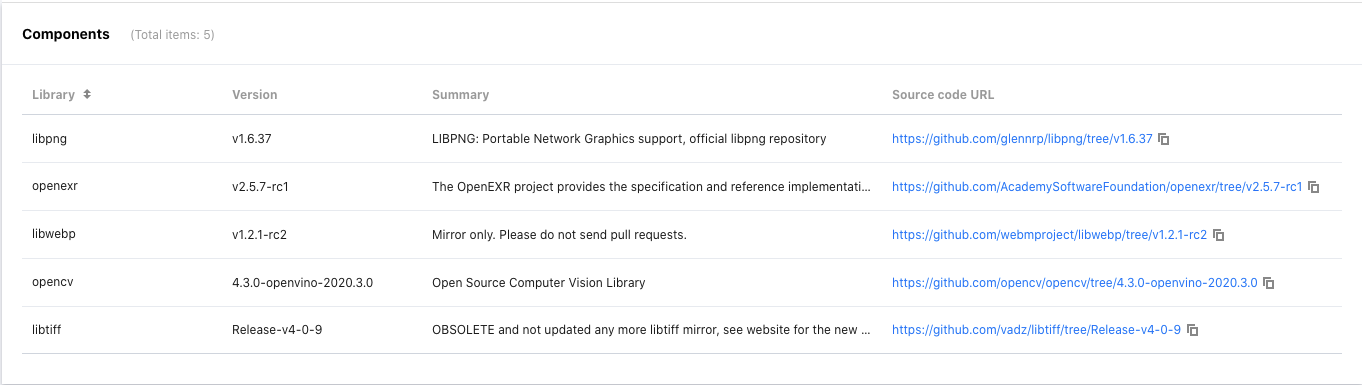Click the Version column header
This screenshot has height=385, width=1362.
[254, 95]
